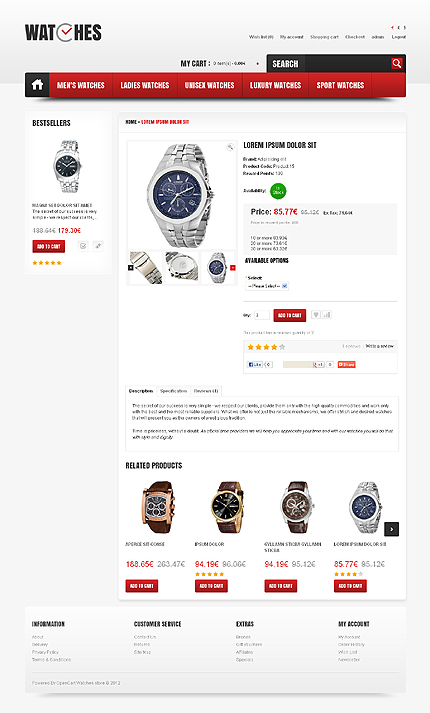Open the Luxury Watches menu

coord(275,85)
